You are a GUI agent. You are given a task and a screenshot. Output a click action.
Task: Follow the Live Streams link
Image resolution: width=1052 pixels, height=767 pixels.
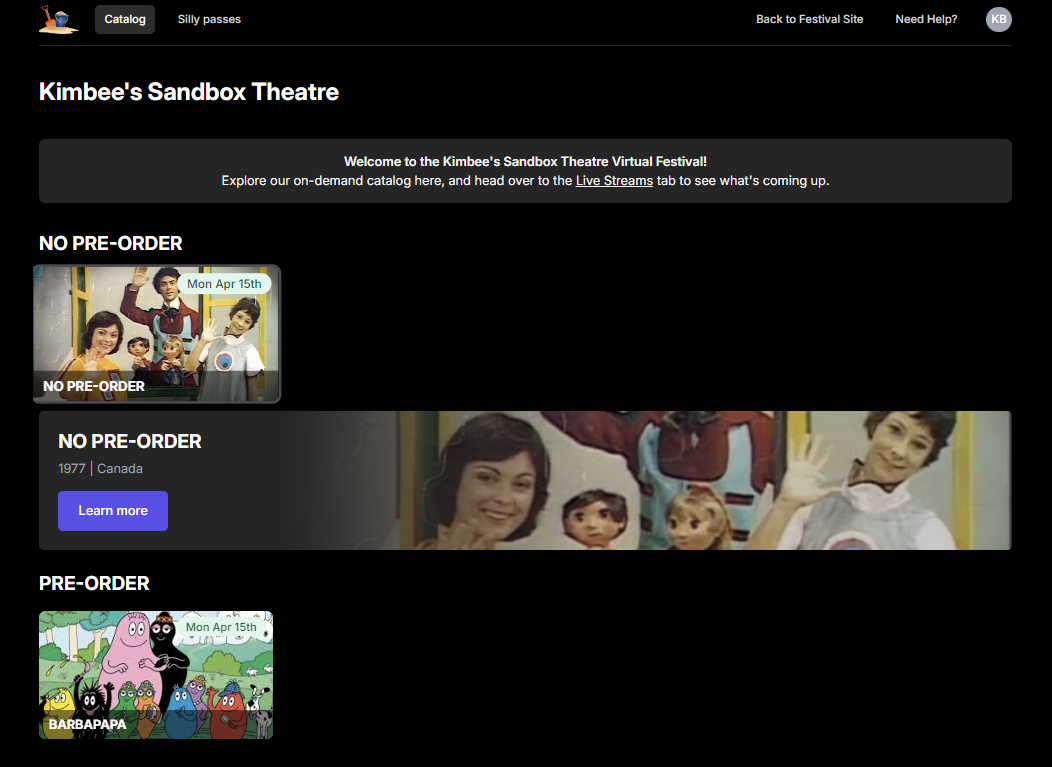pos(614,181)
